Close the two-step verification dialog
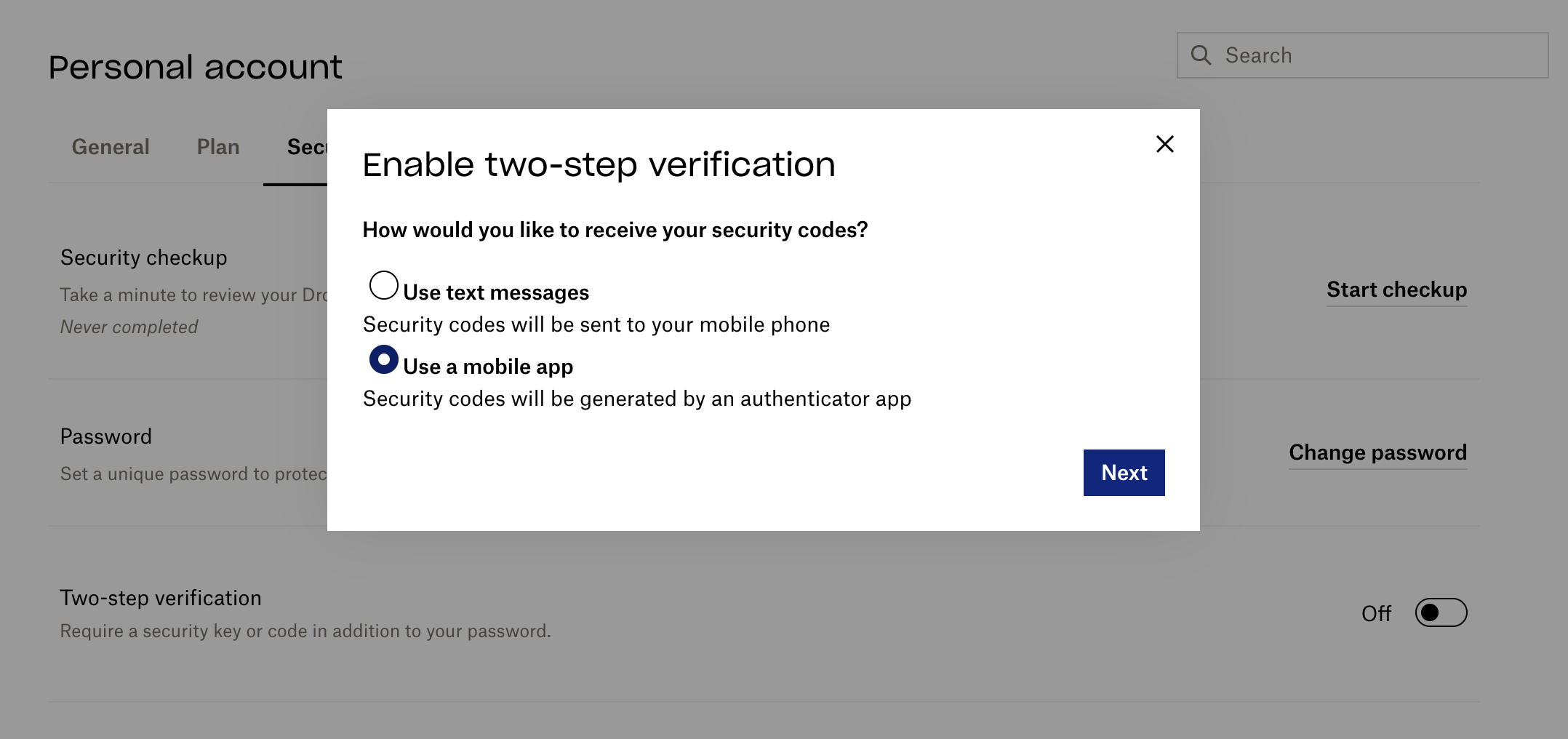The height and width of the screenshot is (739, 1568). point(1164,144)
